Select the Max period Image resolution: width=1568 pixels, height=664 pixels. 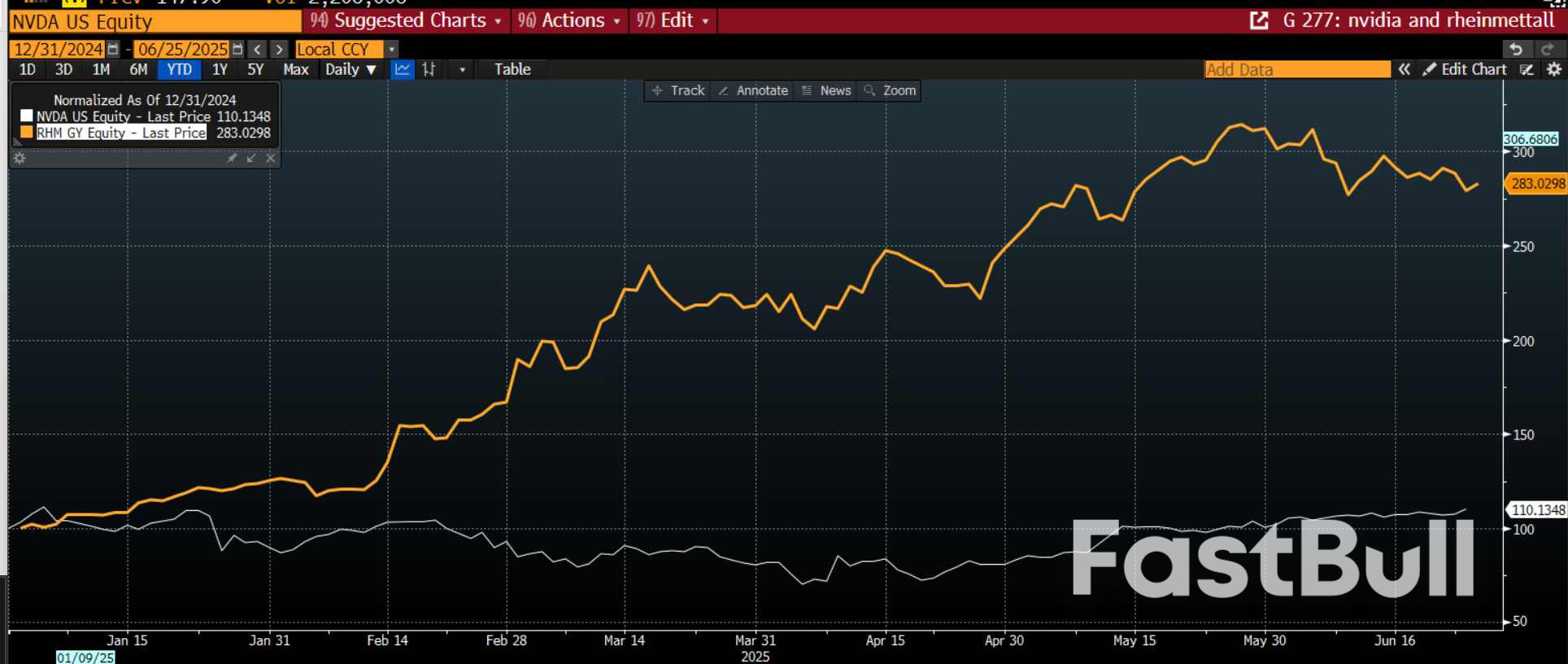tap(295, 69)
